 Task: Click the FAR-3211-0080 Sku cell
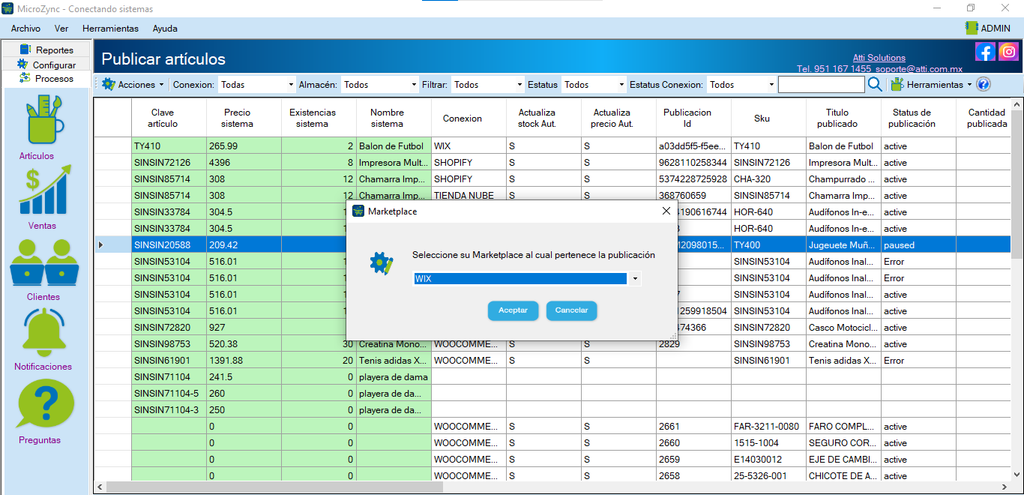pos(769,426)
